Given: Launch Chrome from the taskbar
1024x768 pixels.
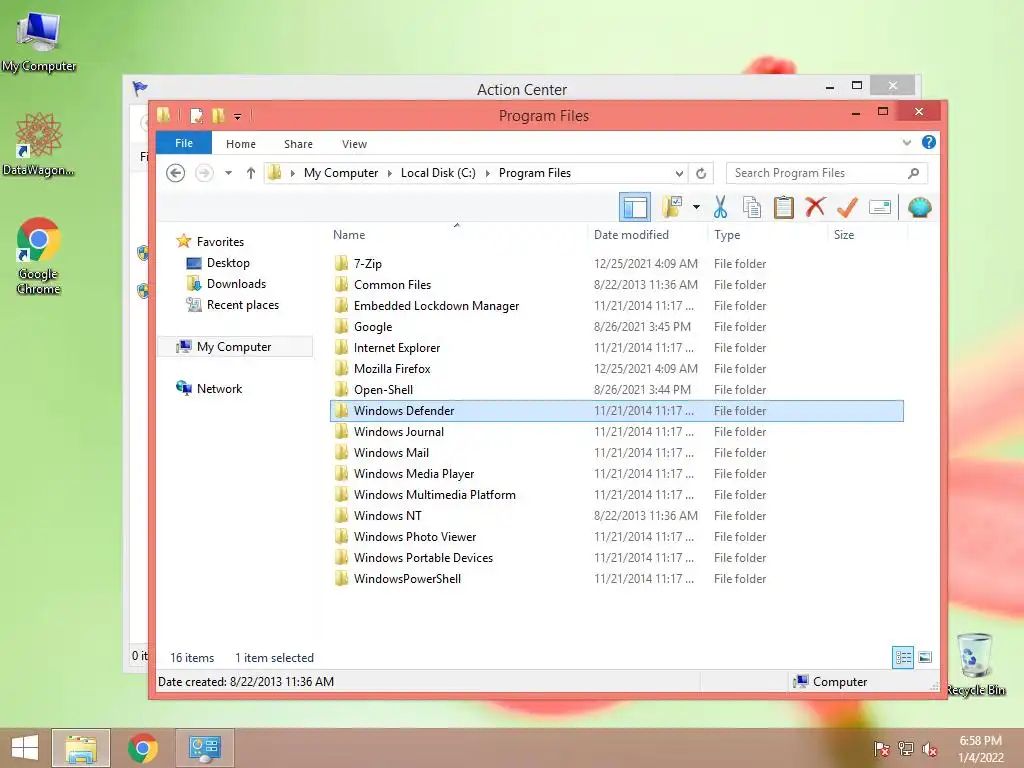Looking at the screenshot, I should pos(142,748).
